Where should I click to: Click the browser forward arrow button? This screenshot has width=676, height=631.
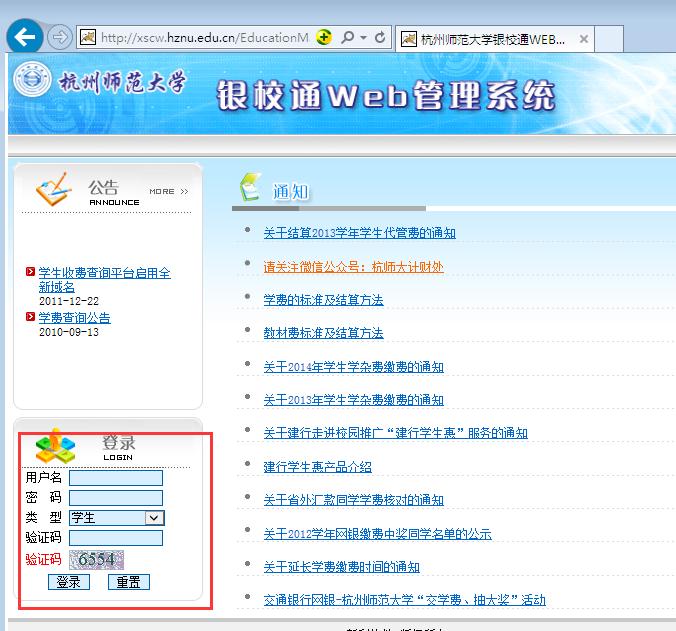tap(59, 38)
